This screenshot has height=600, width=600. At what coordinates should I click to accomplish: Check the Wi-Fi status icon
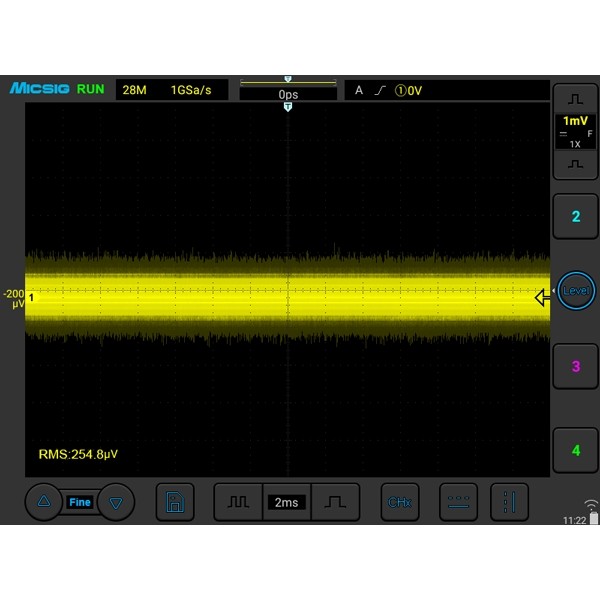tap(591, 505)
